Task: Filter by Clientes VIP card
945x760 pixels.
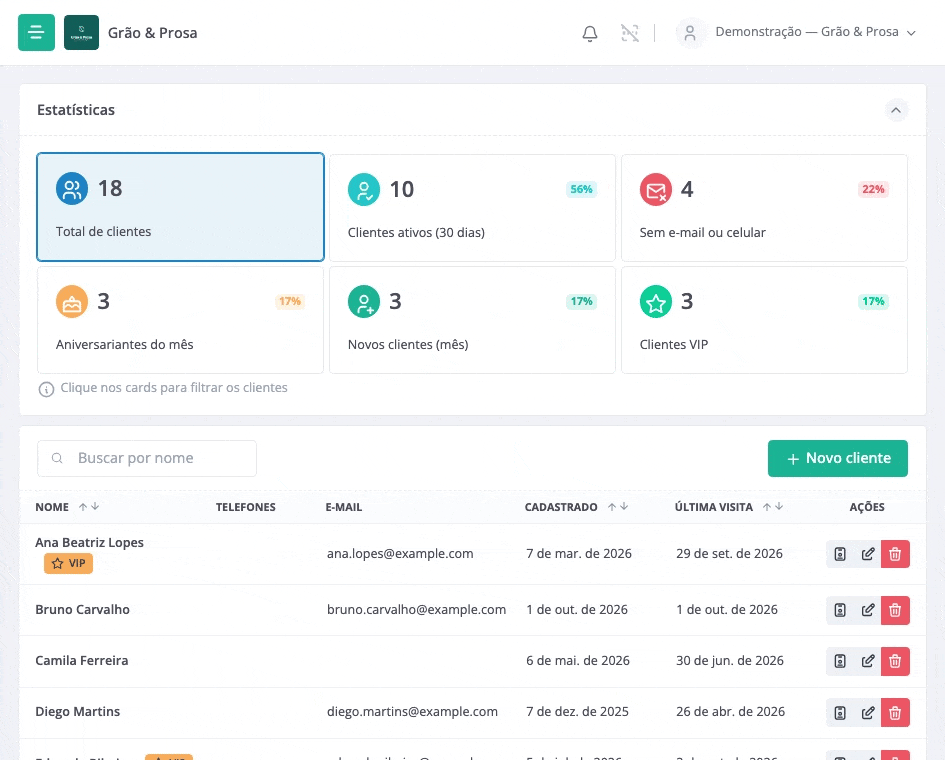Action: (x=764, y=320)
